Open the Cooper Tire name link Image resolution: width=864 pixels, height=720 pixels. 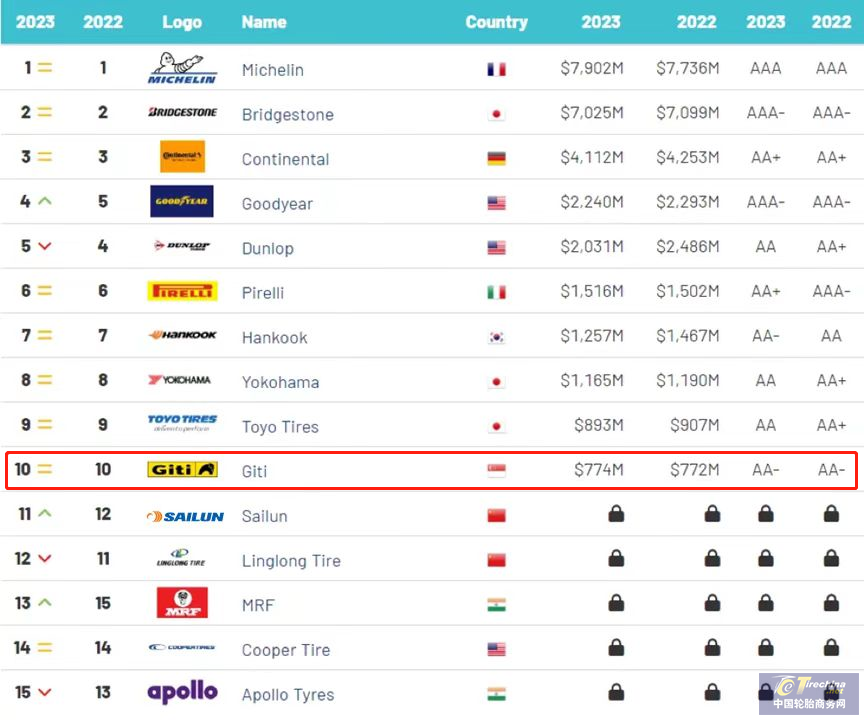point(286,650)
